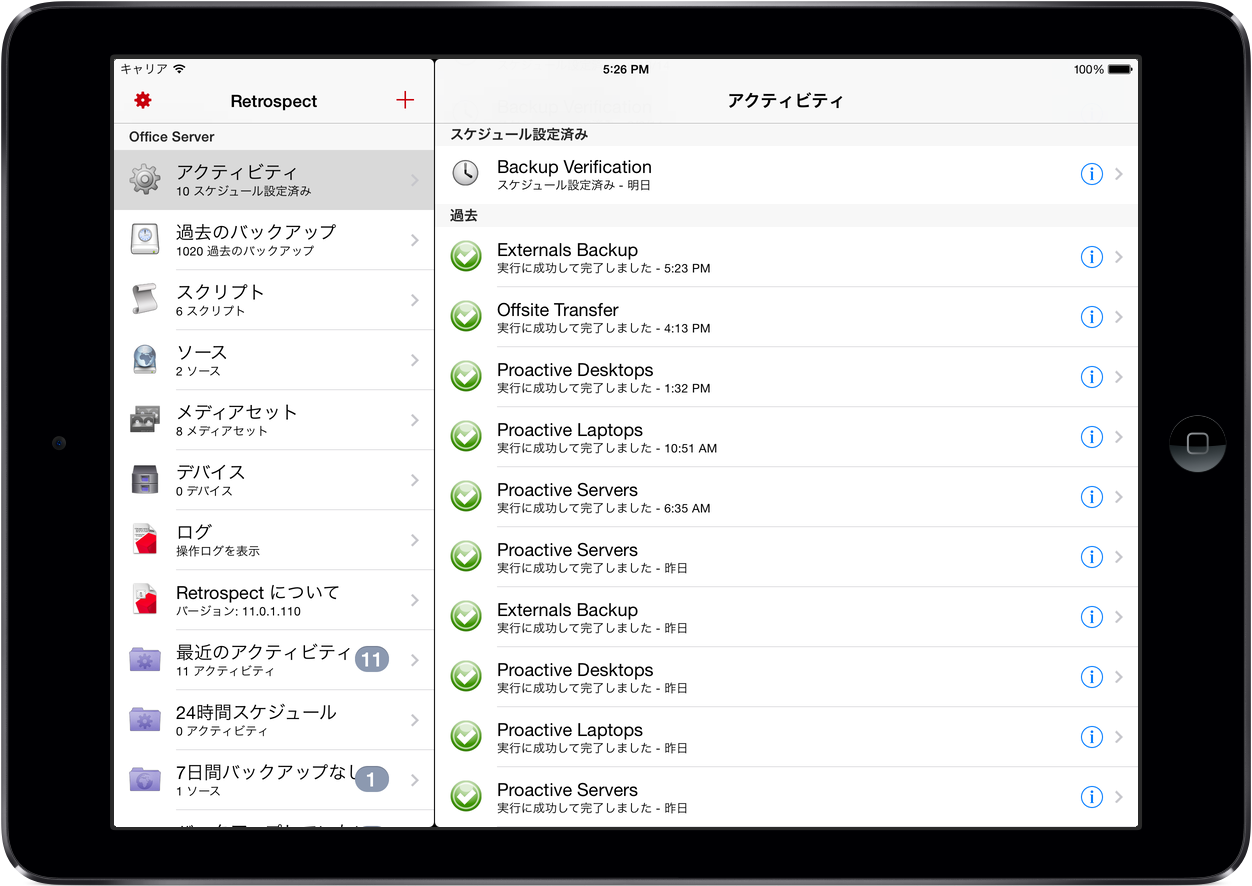
Task: Open Proactive Desktops completed 昨日
Action: (x=787, y=677)
